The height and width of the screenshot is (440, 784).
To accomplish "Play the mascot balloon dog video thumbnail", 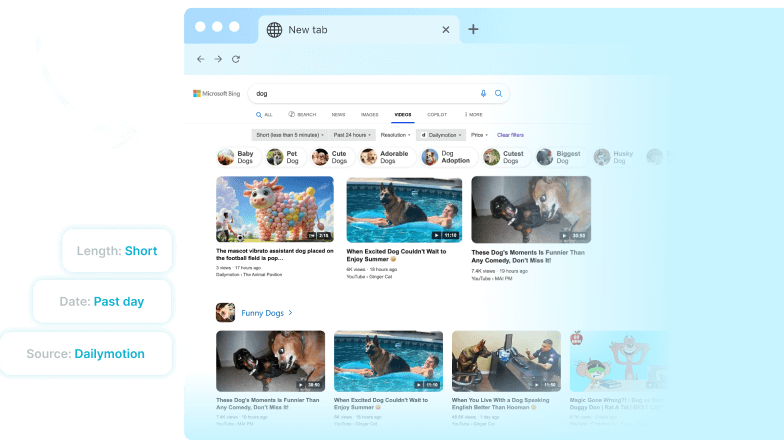I will (x=275, y=210).
